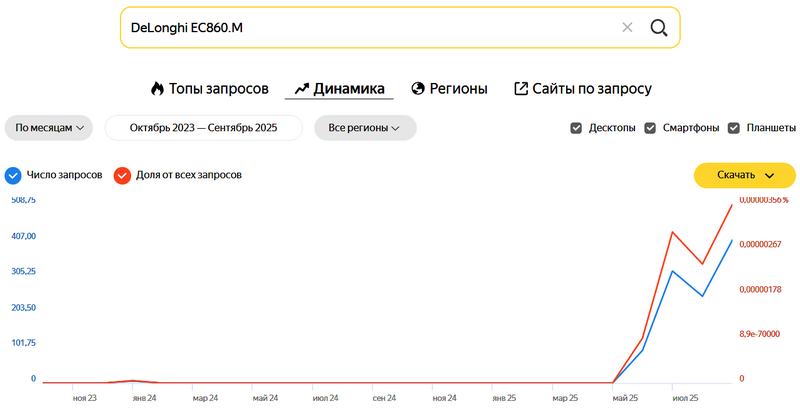This screenshot has height=413, width=800.
Task: Uncheck the Планшеты checkbox
Action: (x=733, y=128)
